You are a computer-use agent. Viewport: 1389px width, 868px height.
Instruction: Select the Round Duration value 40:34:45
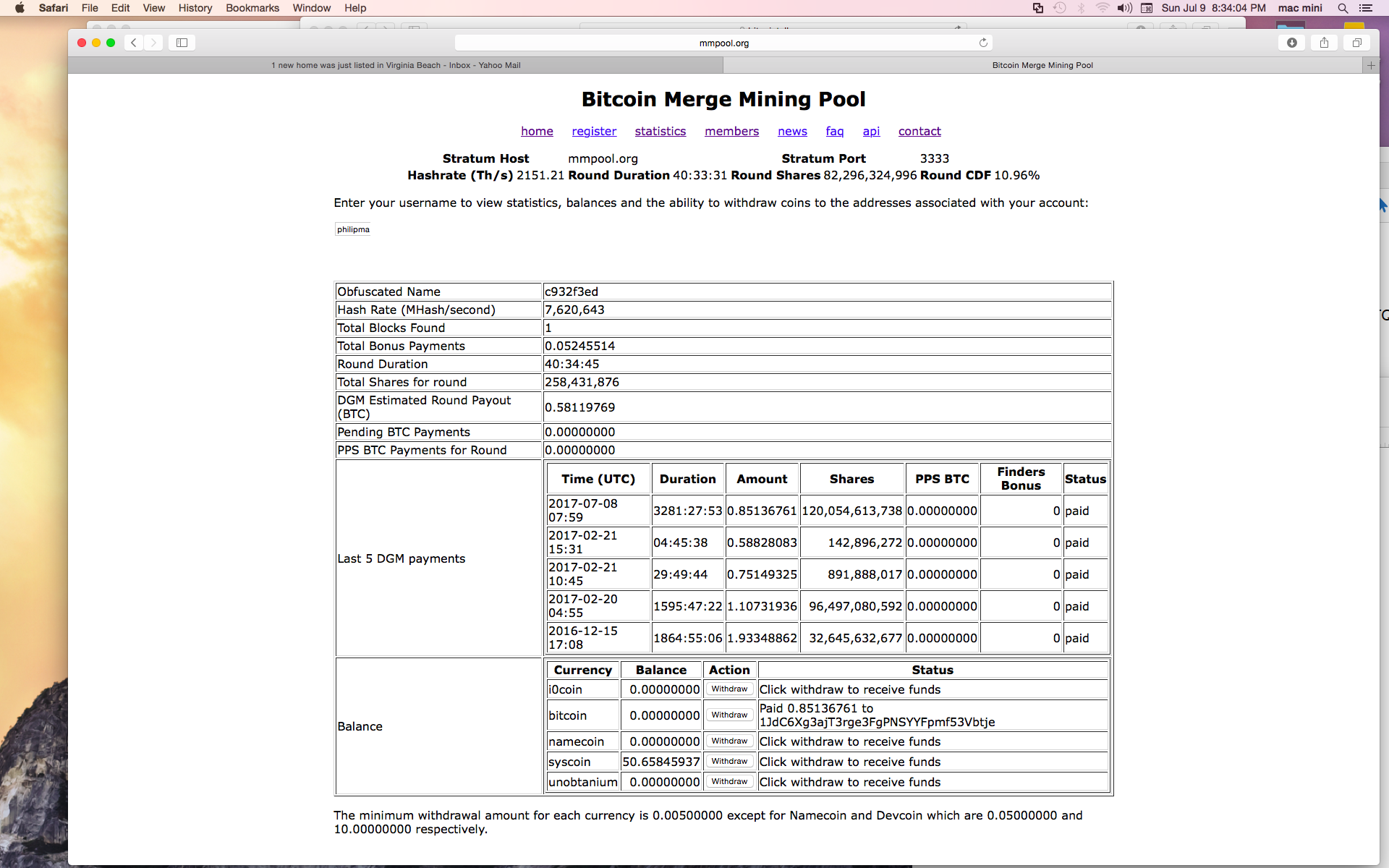click(x=572, y=364)
